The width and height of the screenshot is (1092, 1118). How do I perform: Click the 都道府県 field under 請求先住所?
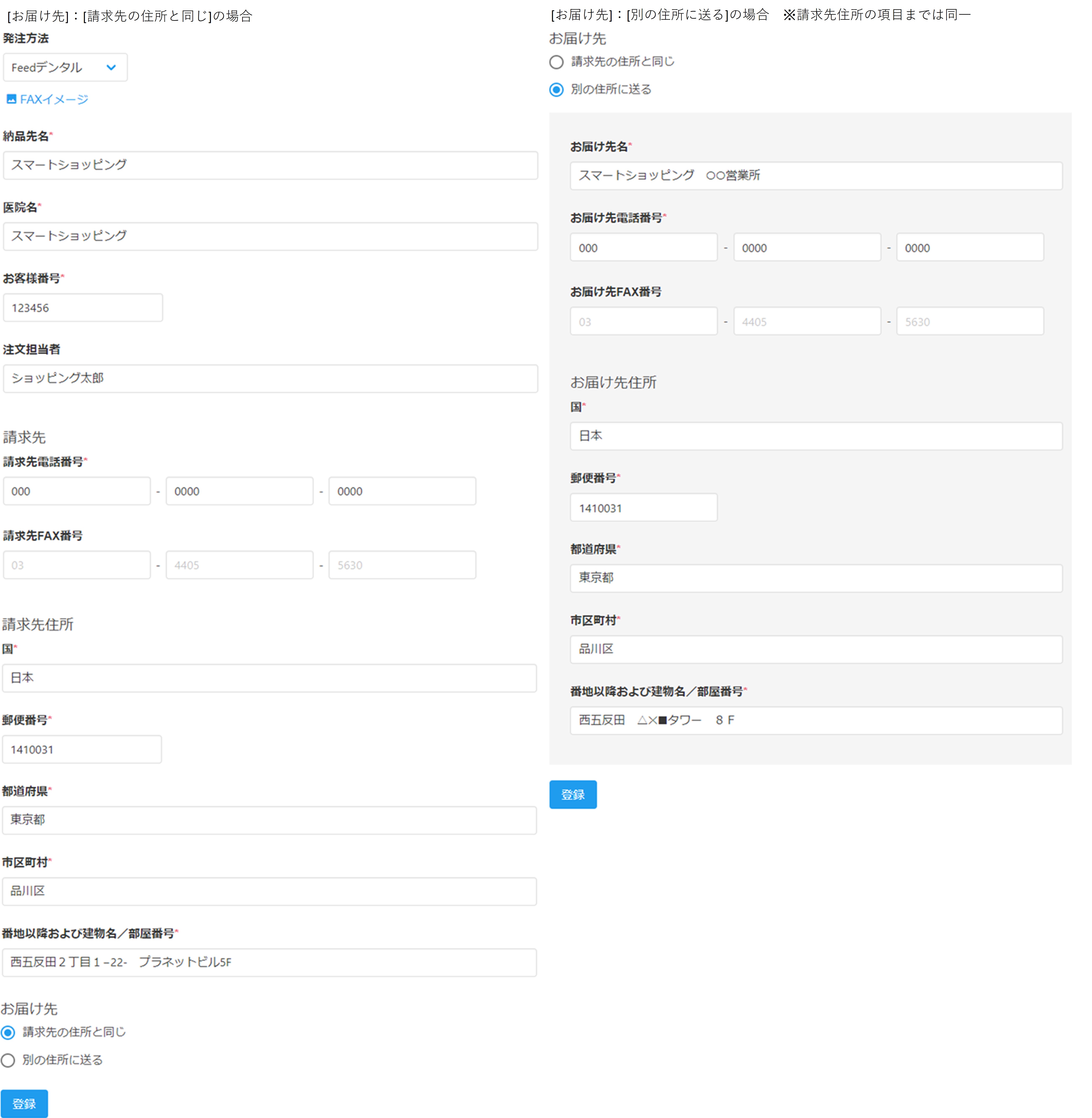tap(269, 820)
